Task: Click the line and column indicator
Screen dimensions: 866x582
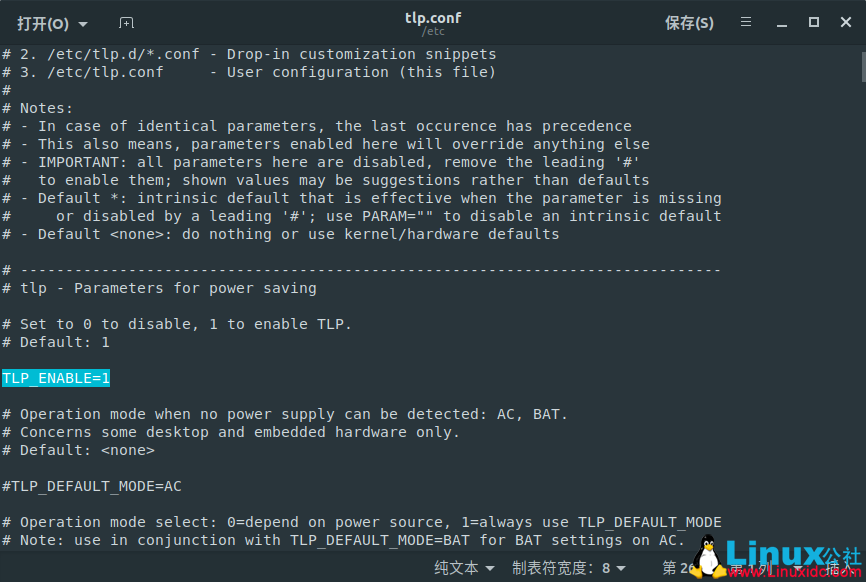Action: 700,567
